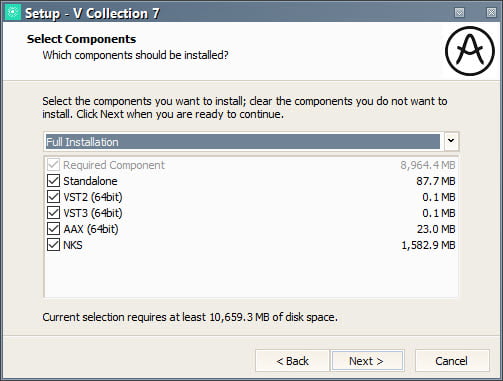Click the Required Component label
This screenshot has width=503, height=381.
click(114, 165)
